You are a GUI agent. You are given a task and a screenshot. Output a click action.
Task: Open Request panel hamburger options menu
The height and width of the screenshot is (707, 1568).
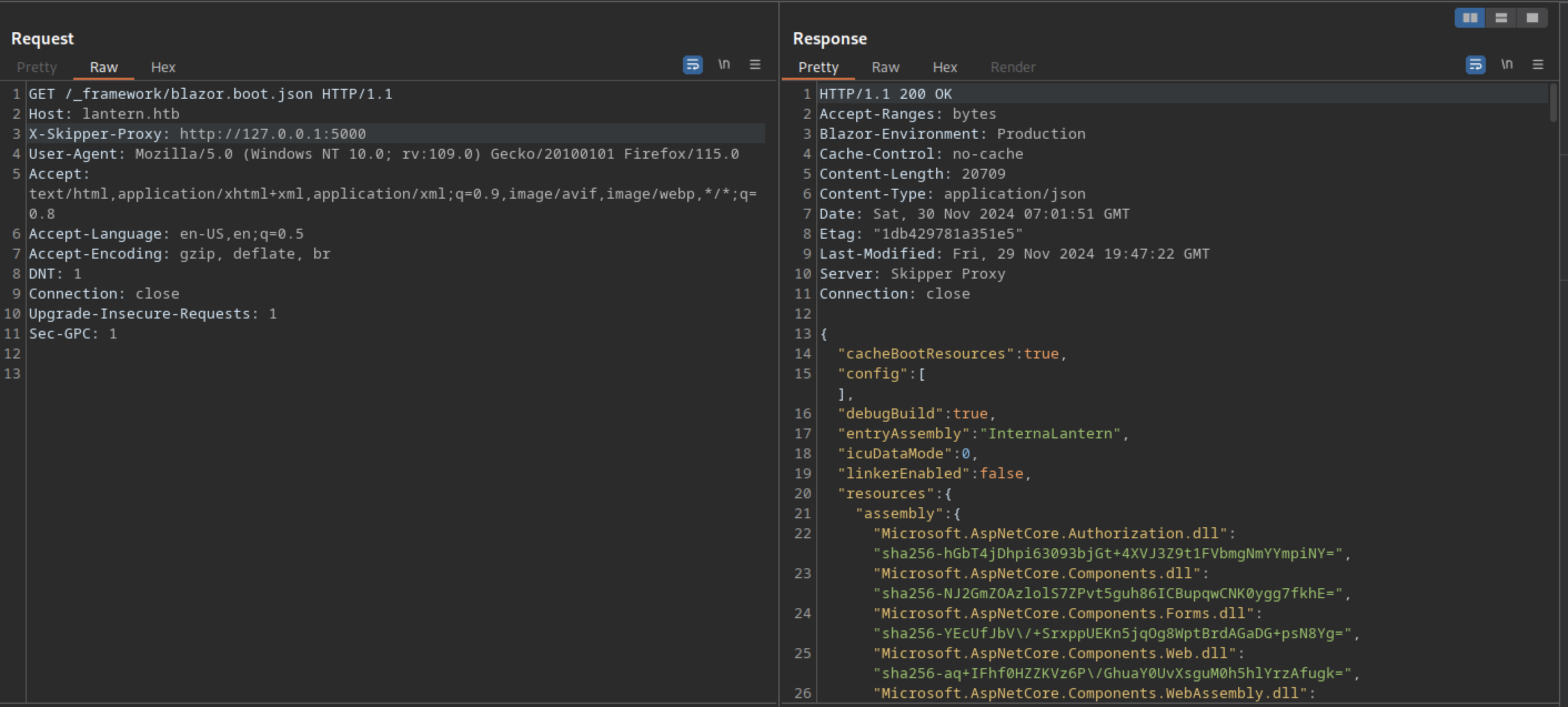[755, 64]
